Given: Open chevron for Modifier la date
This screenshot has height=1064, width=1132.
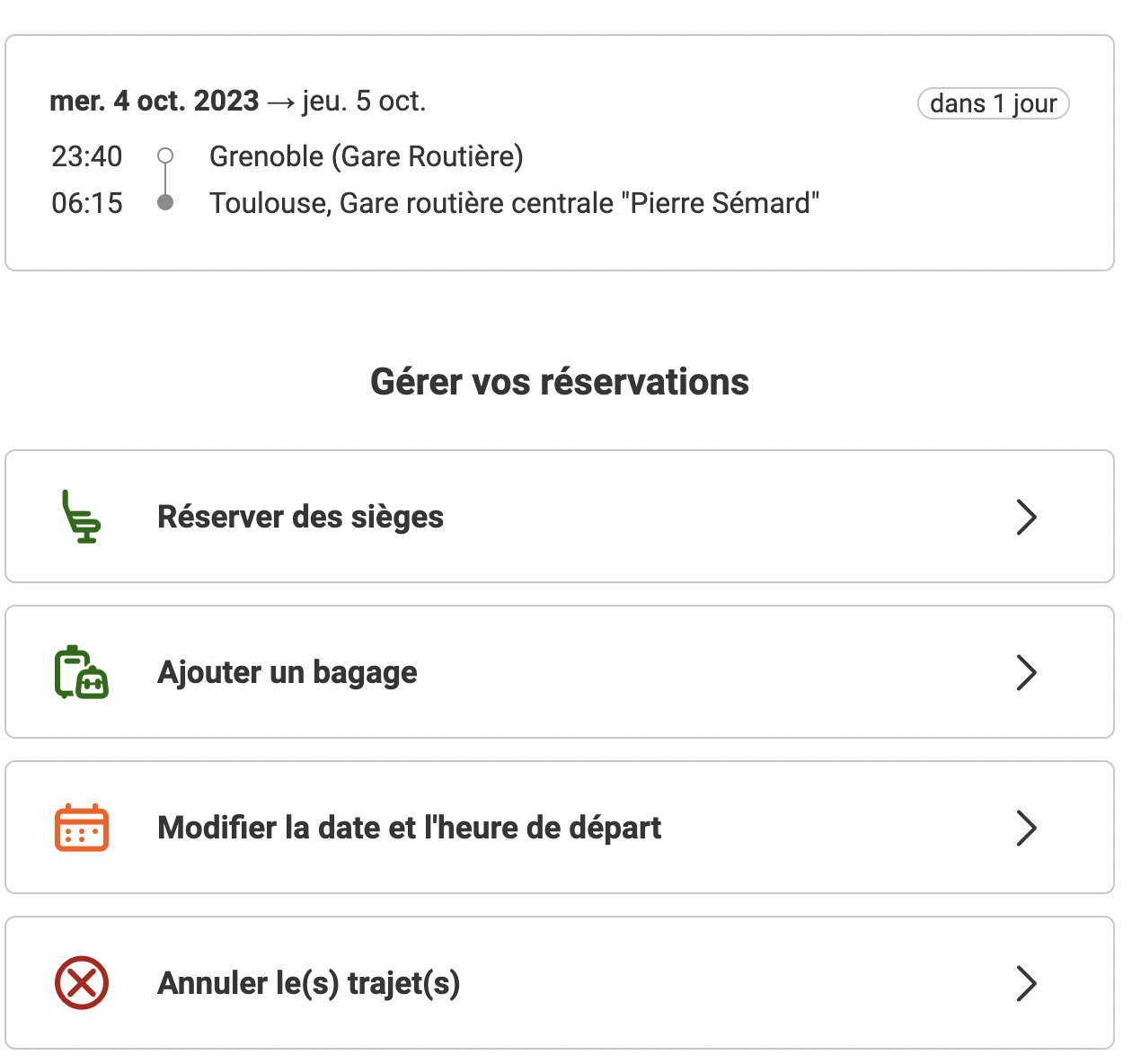Looking at the screenshot, I should (x=1026, y=828).
